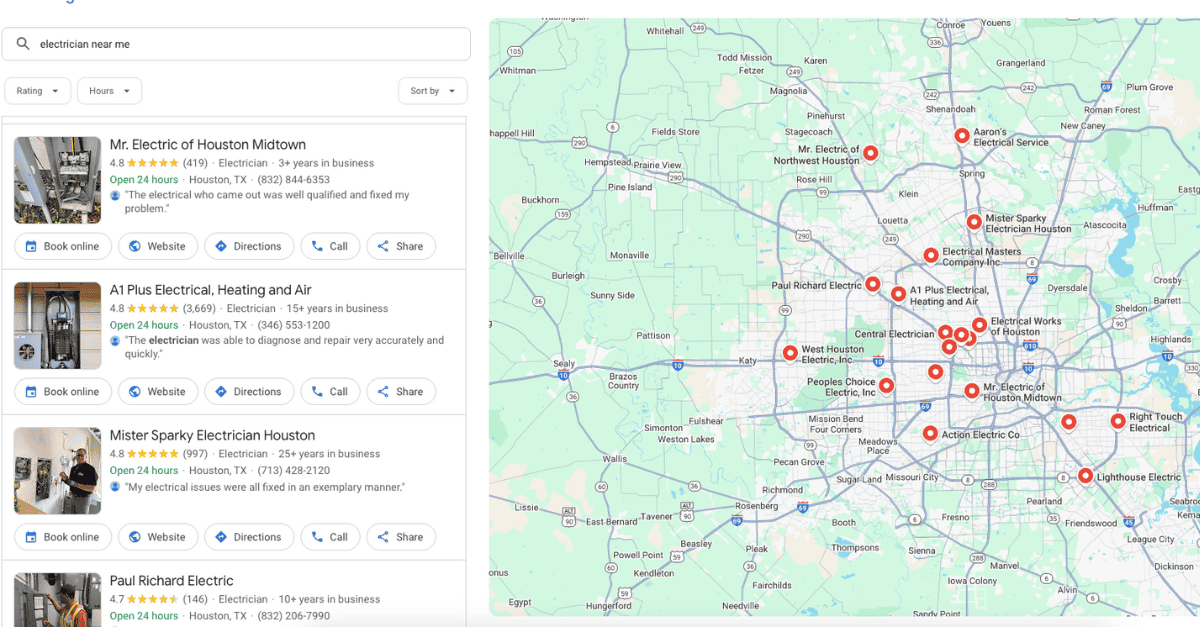The width and height of the screenshot is (1200, 627).
Task: Book online with Mister Sparky Electrician Houston
Action: tap(62, 537)
